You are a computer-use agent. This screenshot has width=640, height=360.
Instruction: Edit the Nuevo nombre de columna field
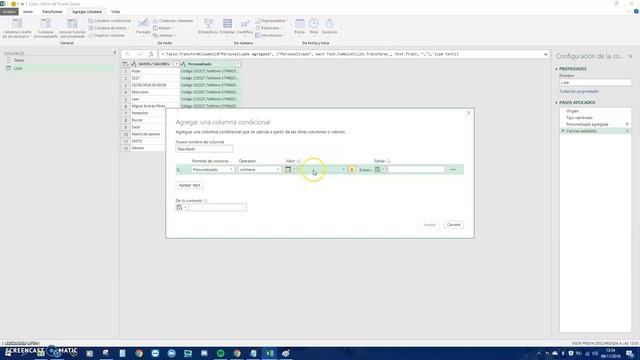[204, 149]
